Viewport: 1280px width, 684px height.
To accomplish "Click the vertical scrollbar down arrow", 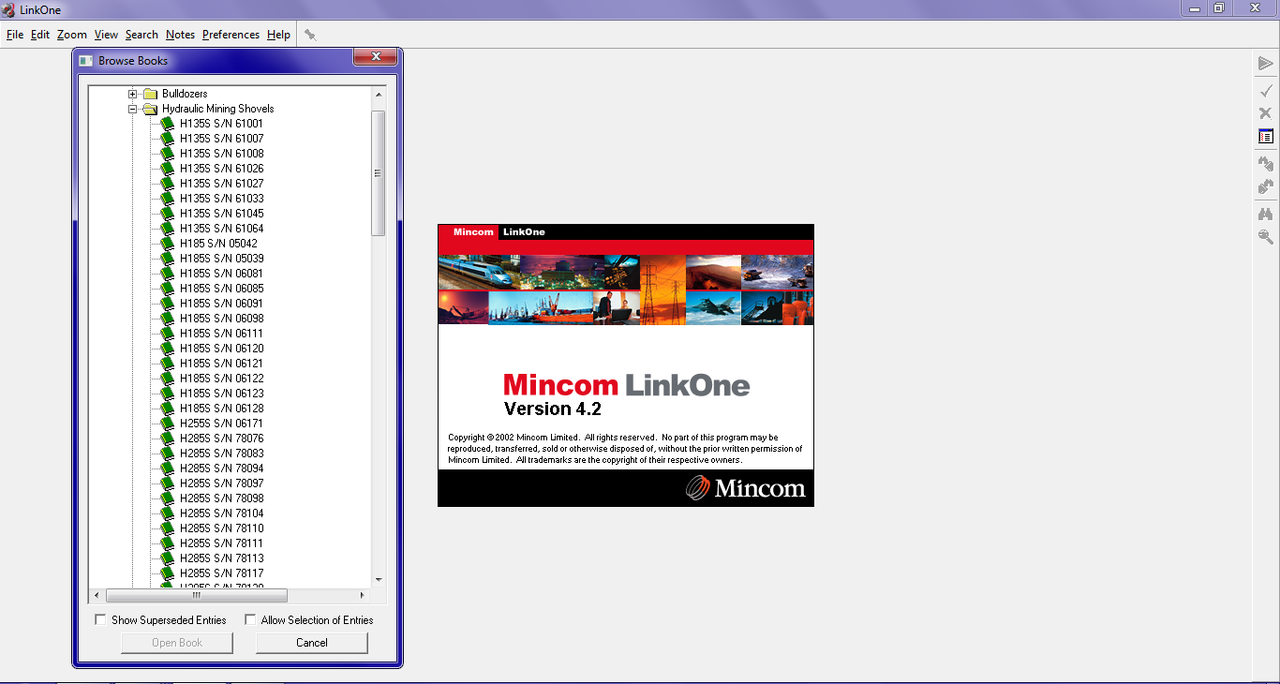I will 378,579.
